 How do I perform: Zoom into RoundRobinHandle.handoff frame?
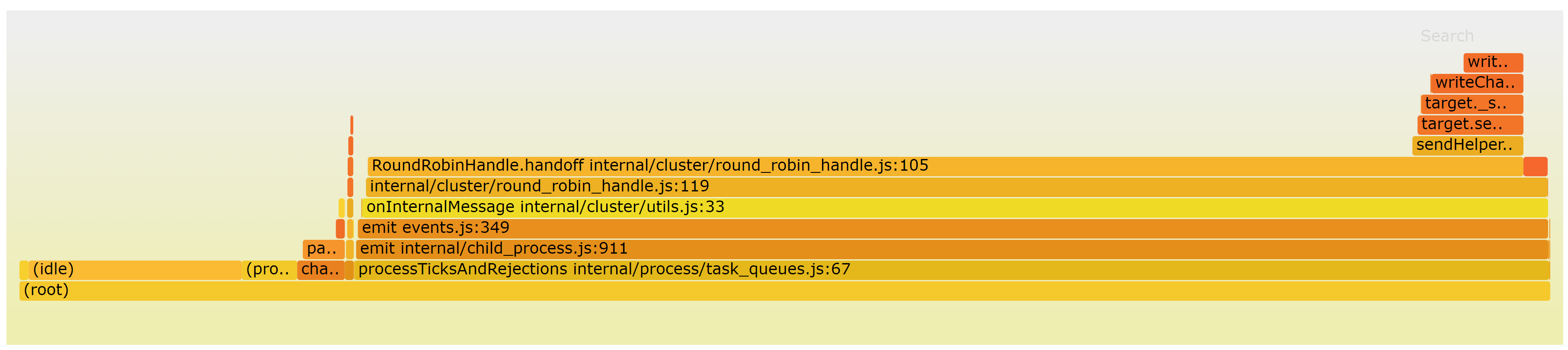click(945, 166)
